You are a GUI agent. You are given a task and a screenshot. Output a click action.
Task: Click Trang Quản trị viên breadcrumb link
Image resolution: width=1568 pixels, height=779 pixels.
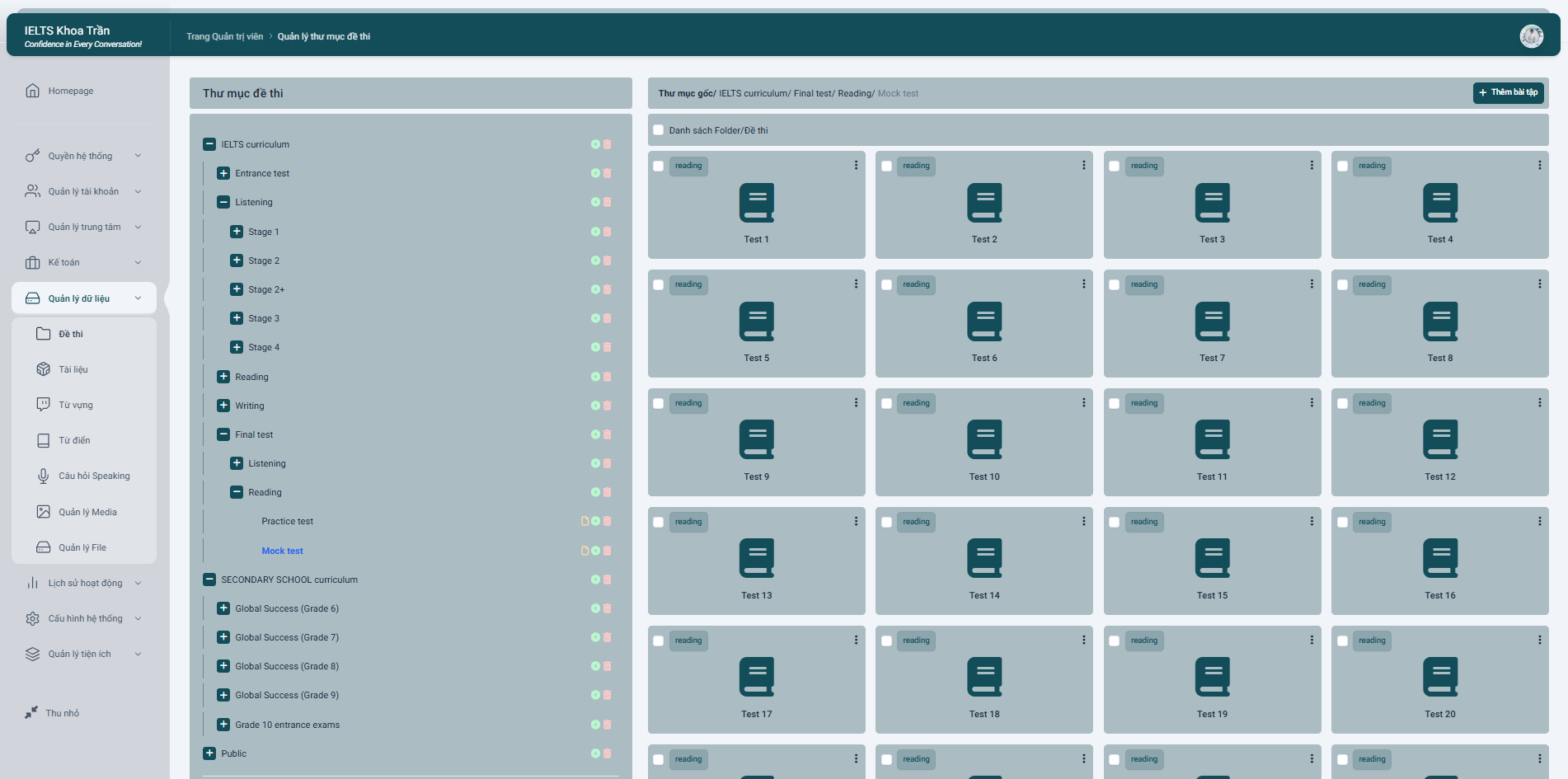point(224,36)
